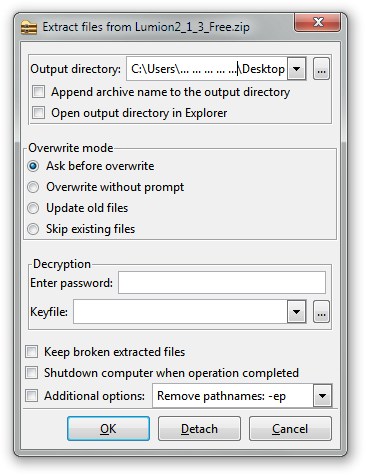This screenshot has height=476, width=366.
Task: Confirm extraction with the OK button
Action: click(x=108, y=429)
